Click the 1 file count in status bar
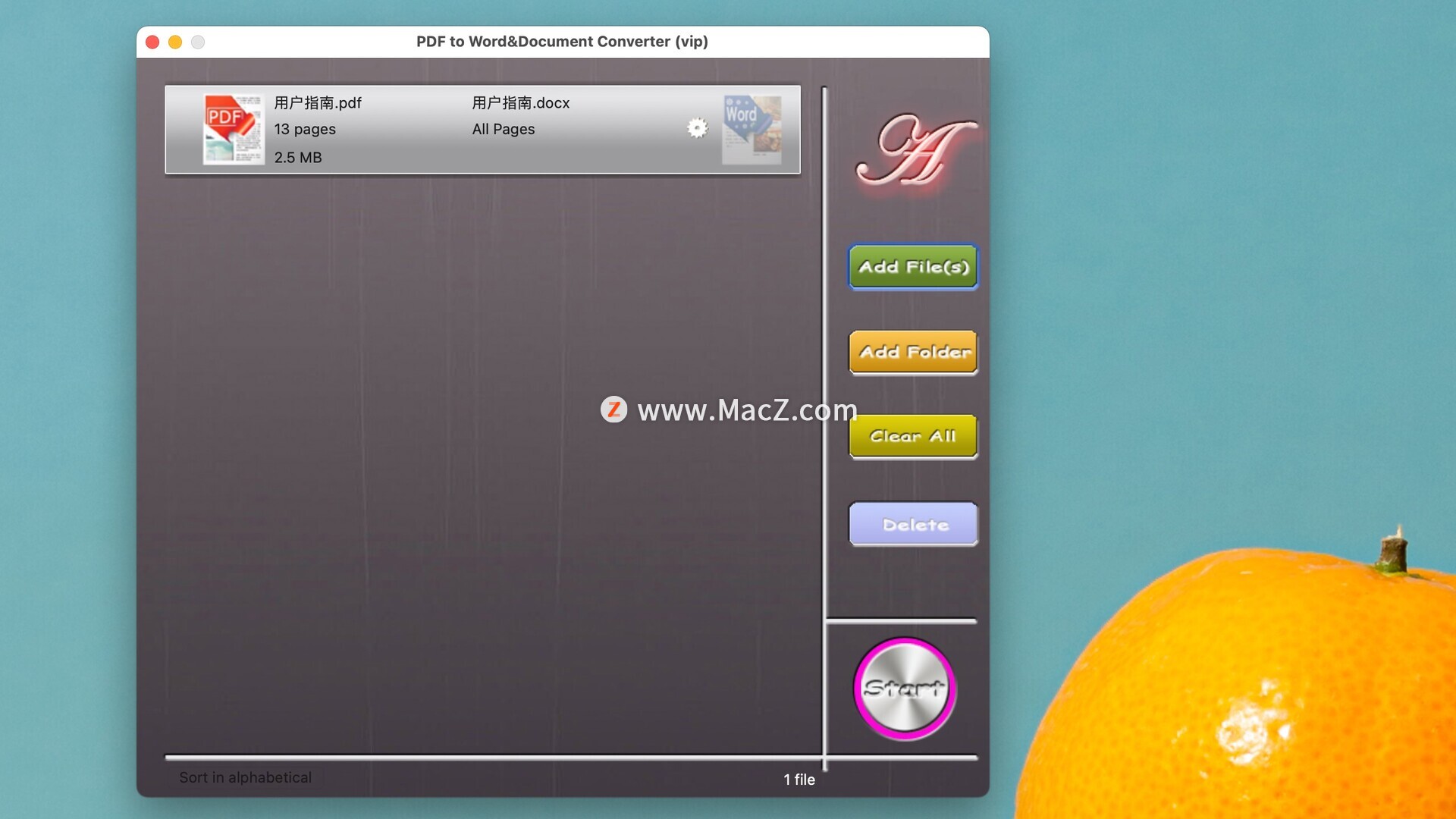The image size is (1456, 819). (799, 780)
